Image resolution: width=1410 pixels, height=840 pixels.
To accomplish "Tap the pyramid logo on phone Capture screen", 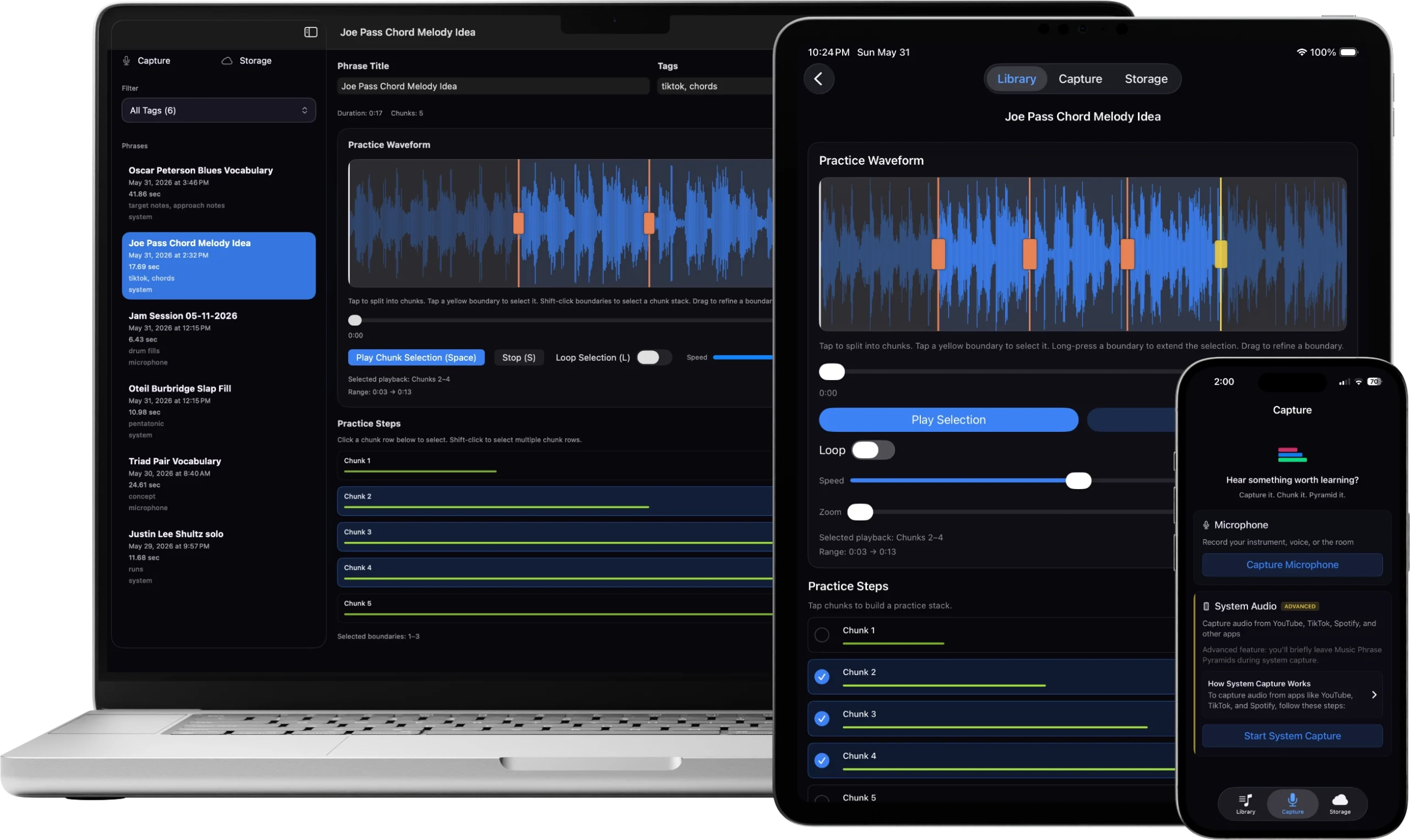I will point(1292,455).
